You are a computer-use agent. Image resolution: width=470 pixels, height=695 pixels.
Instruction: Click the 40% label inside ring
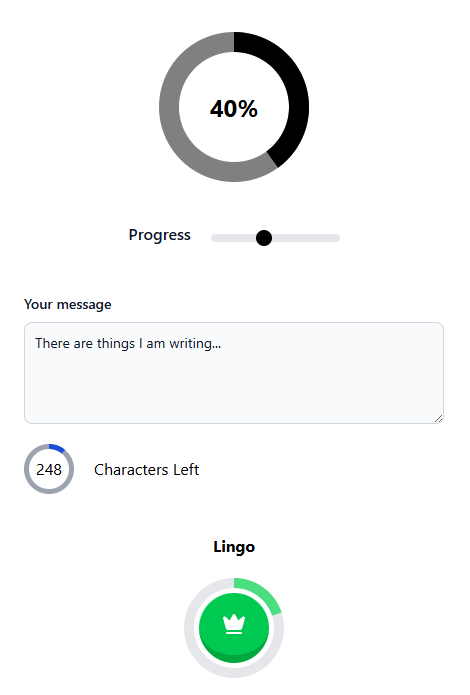234,109
